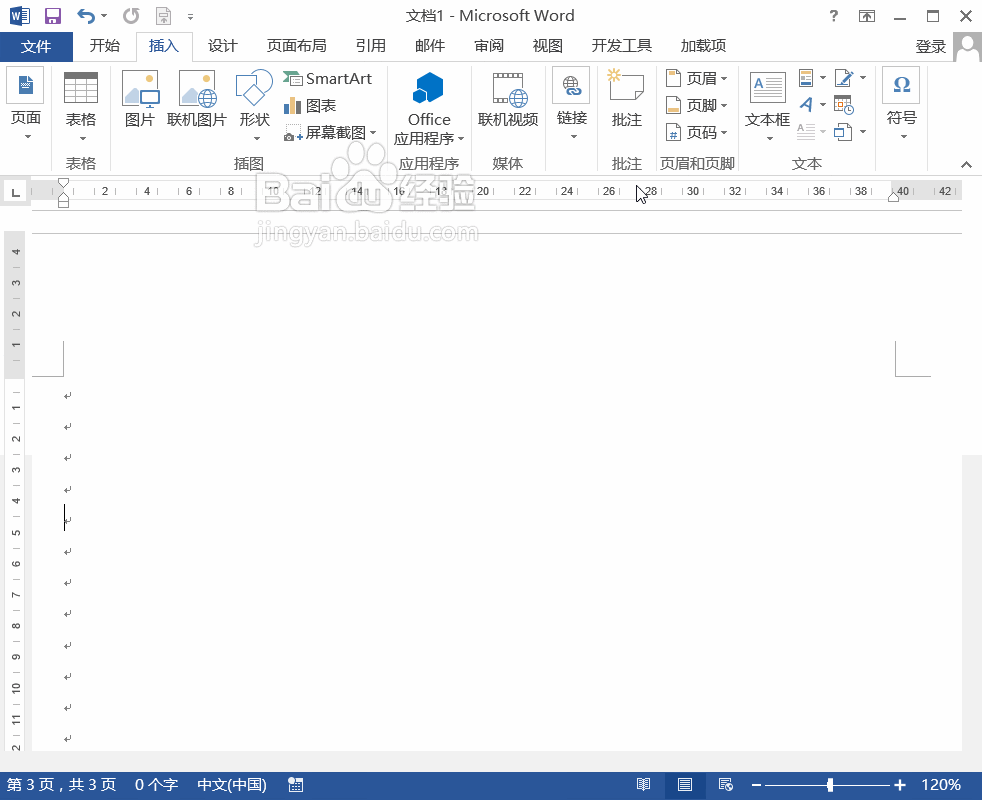This screenshot has width=982, height=800.
Task: Click the language indicator Chinese (China)
Action: tap(232, 784)
